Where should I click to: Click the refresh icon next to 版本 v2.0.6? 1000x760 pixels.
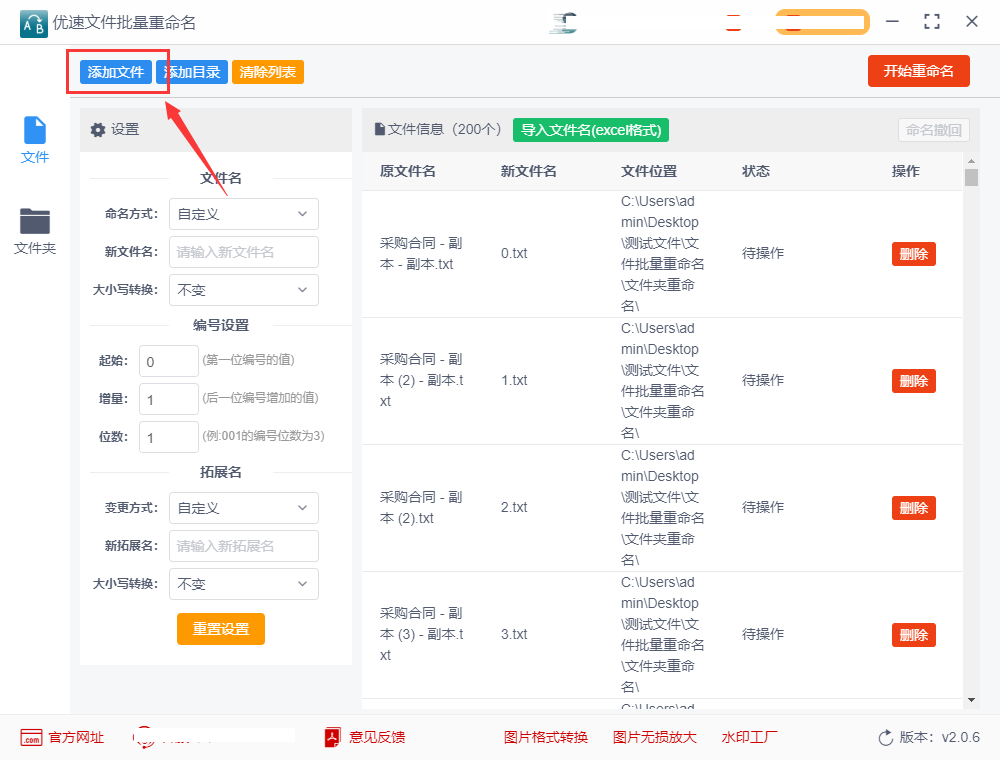click(x=886, y=737)
